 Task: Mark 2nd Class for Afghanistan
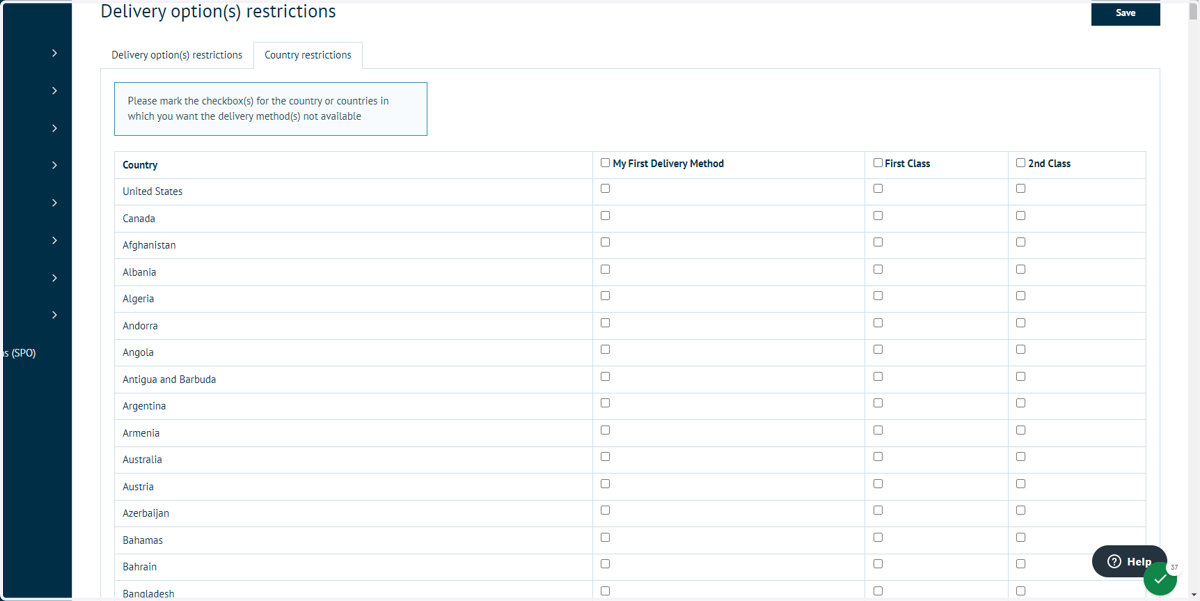pyautogui.click(x=1021, y=242)
